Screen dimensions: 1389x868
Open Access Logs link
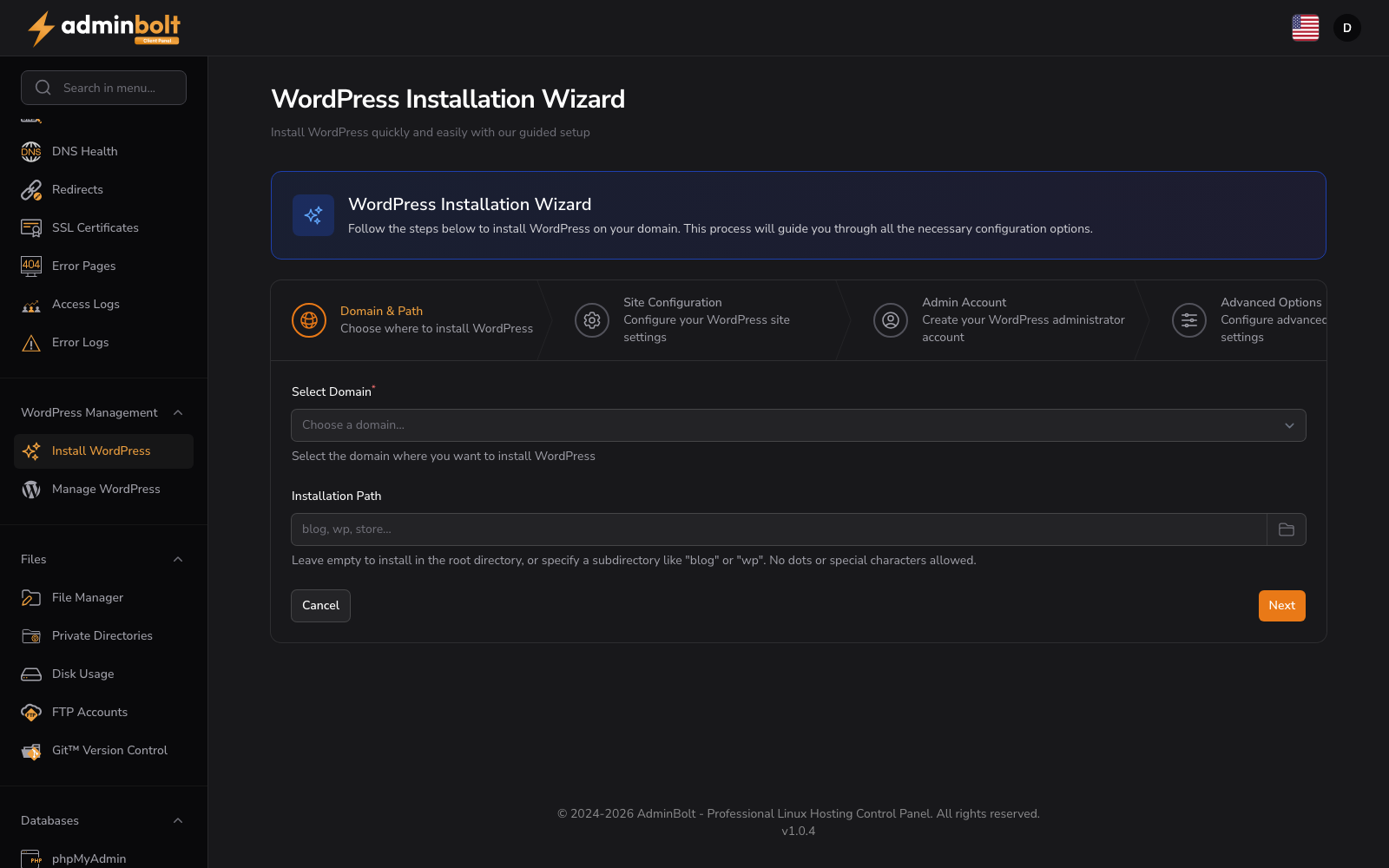click(x=103, y=304)
